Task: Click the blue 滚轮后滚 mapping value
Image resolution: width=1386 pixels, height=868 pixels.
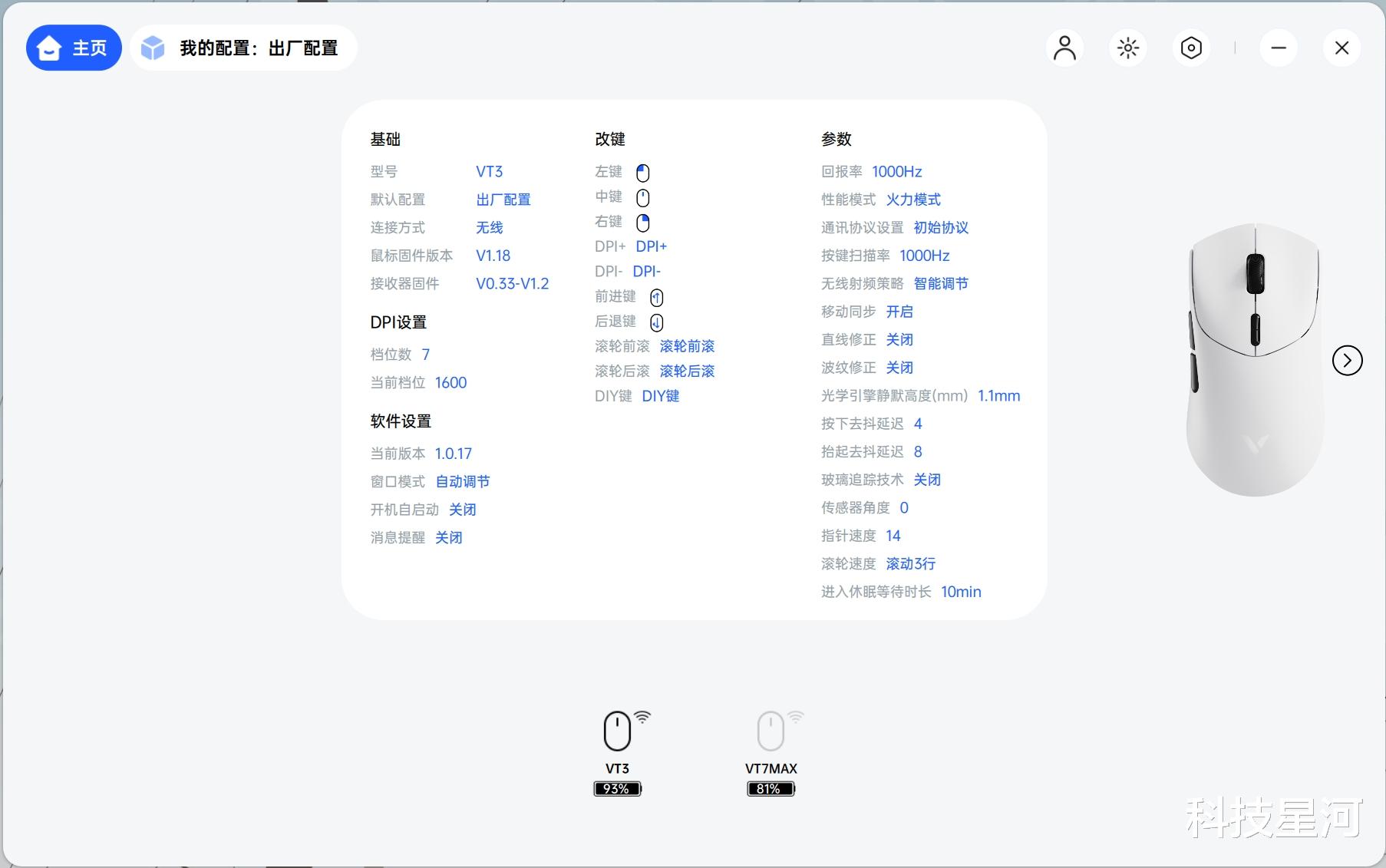Action: [688, 371]
